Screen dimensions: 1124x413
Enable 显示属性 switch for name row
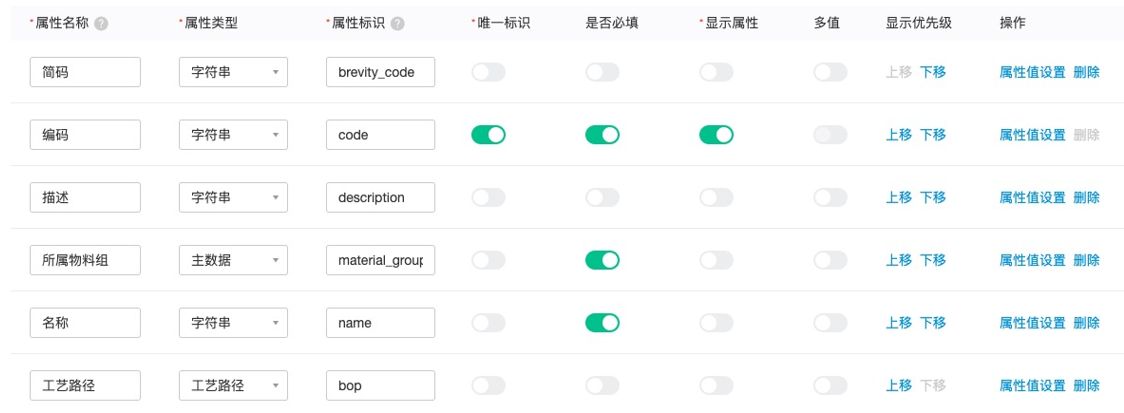coord(716,323)
